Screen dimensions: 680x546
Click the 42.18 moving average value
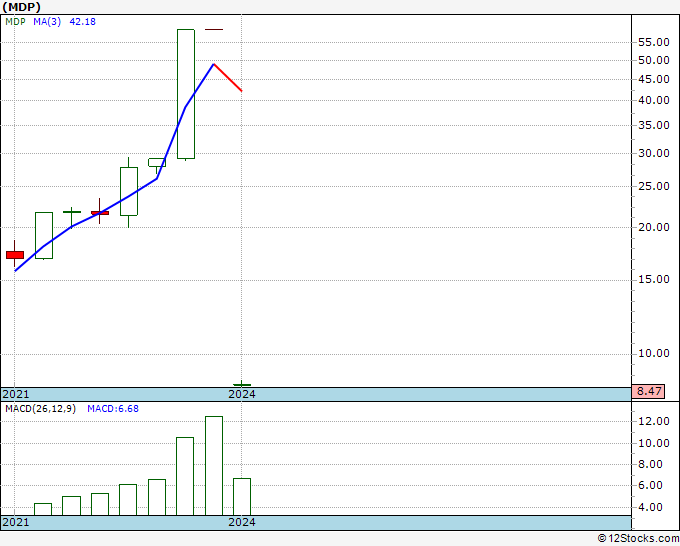pyautogui.click(x=82, y=22)
